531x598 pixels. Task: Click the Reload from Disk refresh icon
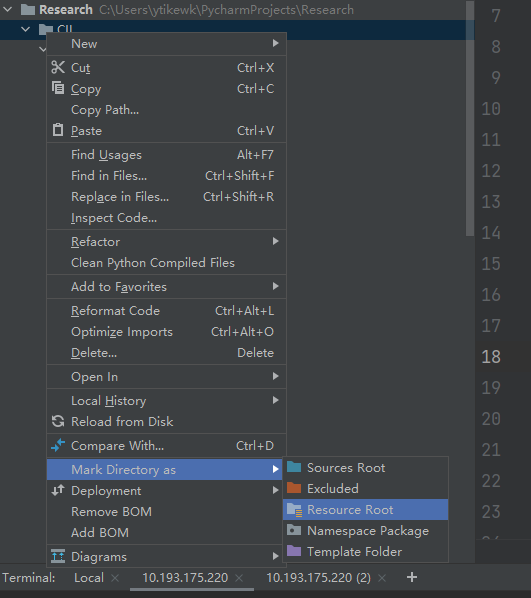tap(58, 421)
